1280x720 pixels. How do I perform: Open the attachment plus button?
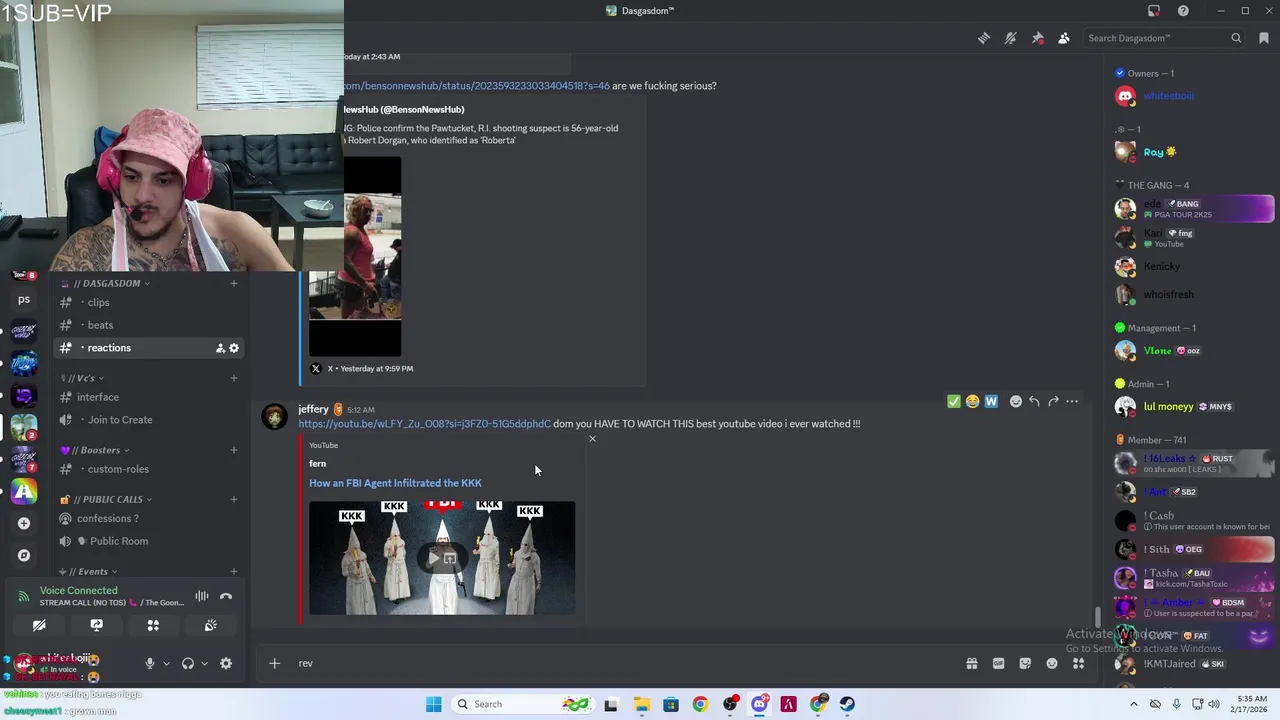[274, 663]
